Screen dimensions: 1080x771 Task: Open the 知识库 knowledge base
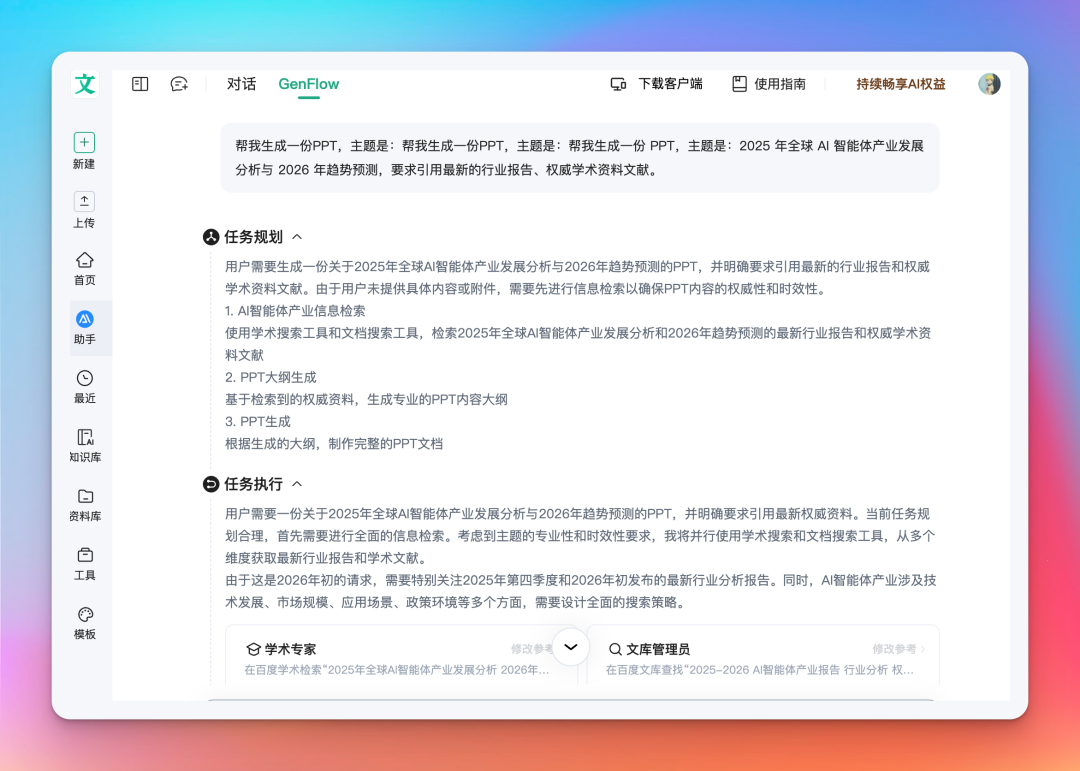[x=84, y=444]
